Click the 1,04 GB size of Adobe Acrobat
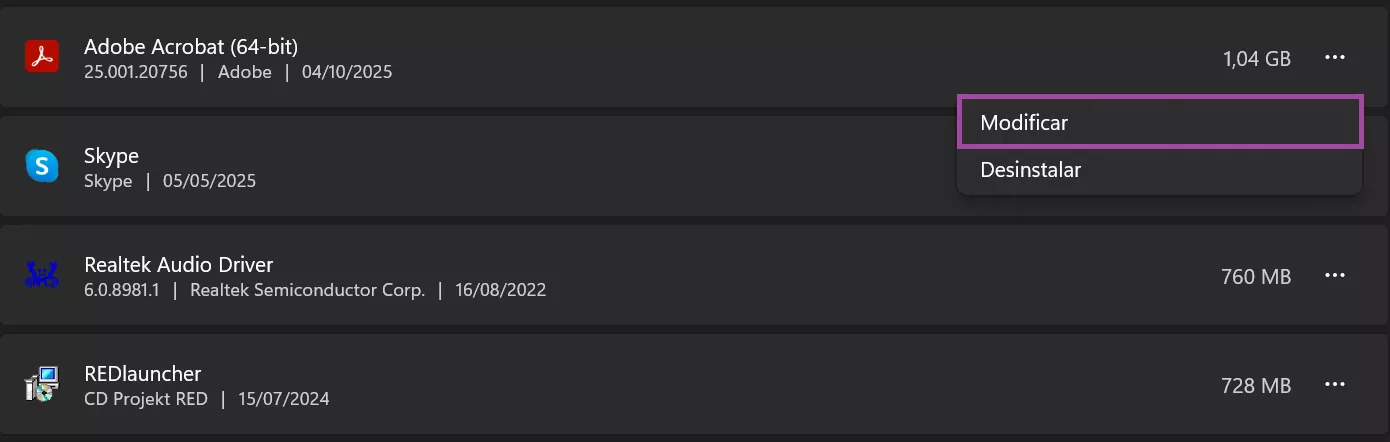The image size is (1390, 442). click(x=1257, y=59)
